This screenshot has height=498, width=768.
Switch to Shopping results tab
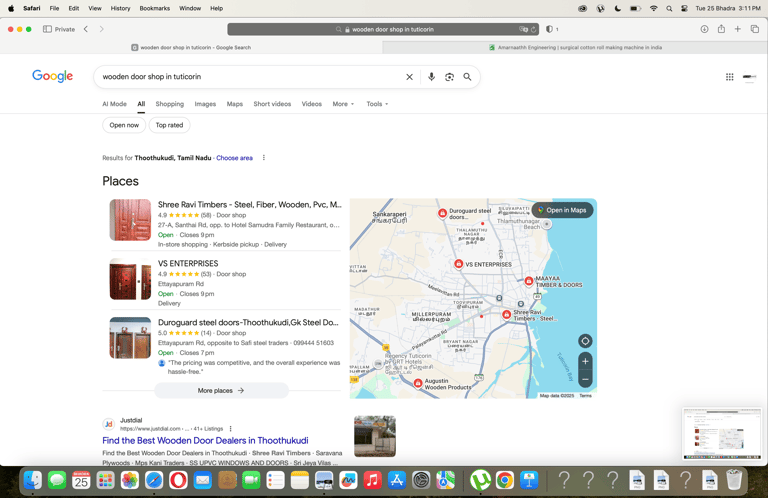point(169,104)
